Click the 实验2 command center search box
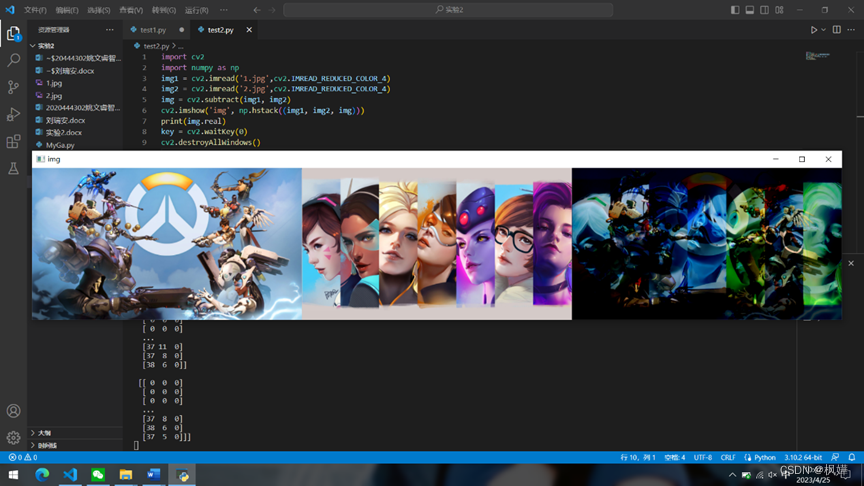The height and width of the screenshot is (486, 864). [x=448, y=10]
